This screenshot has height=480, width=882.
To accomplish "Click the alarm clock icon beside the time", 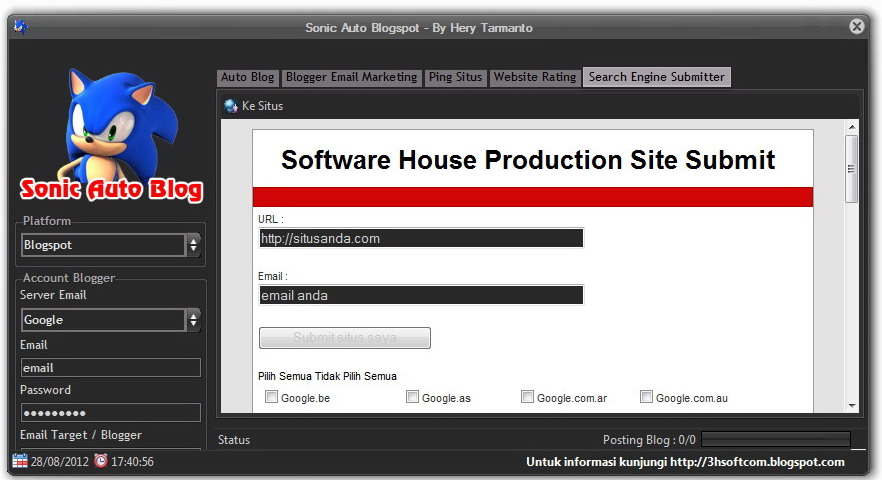I will click(x=101, y=461).
